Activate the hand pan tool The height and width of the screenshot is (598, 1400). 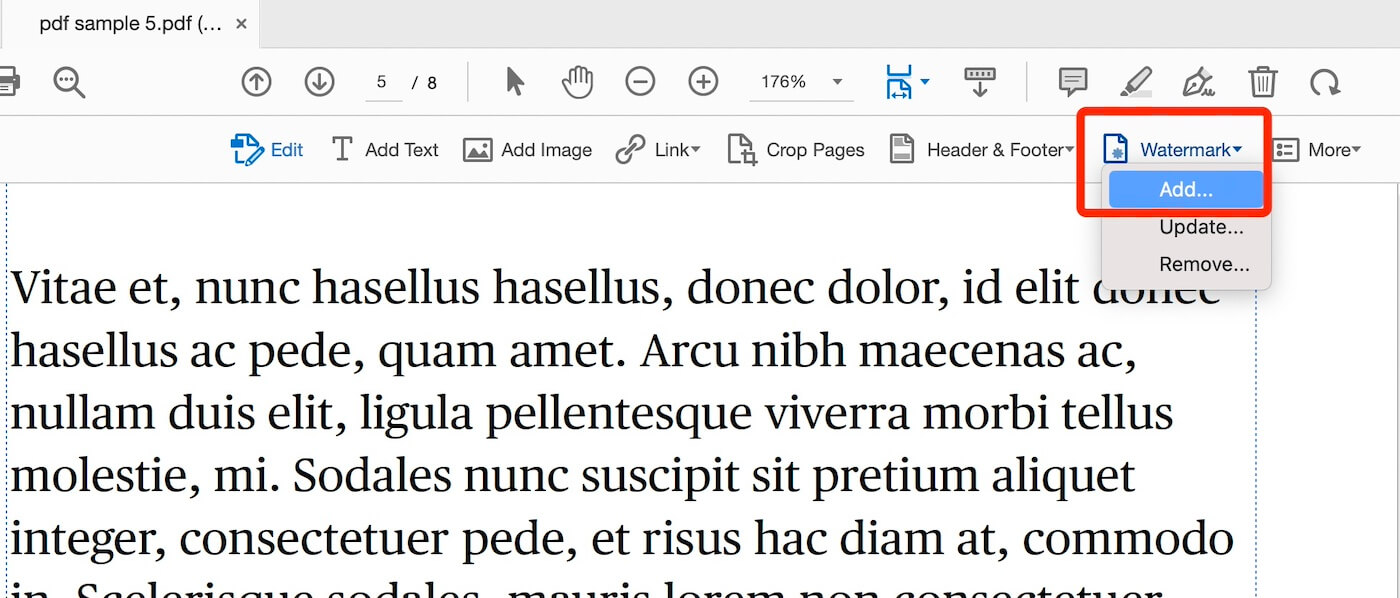point(577,82)
